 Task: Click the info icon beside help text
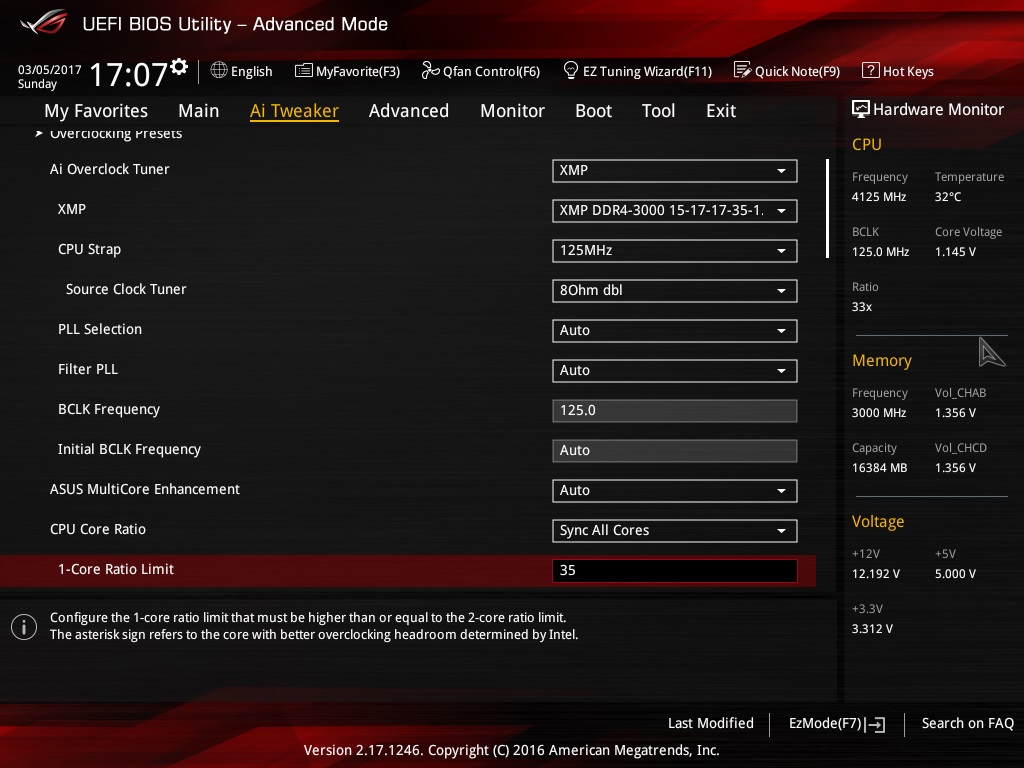coord(24,627)
